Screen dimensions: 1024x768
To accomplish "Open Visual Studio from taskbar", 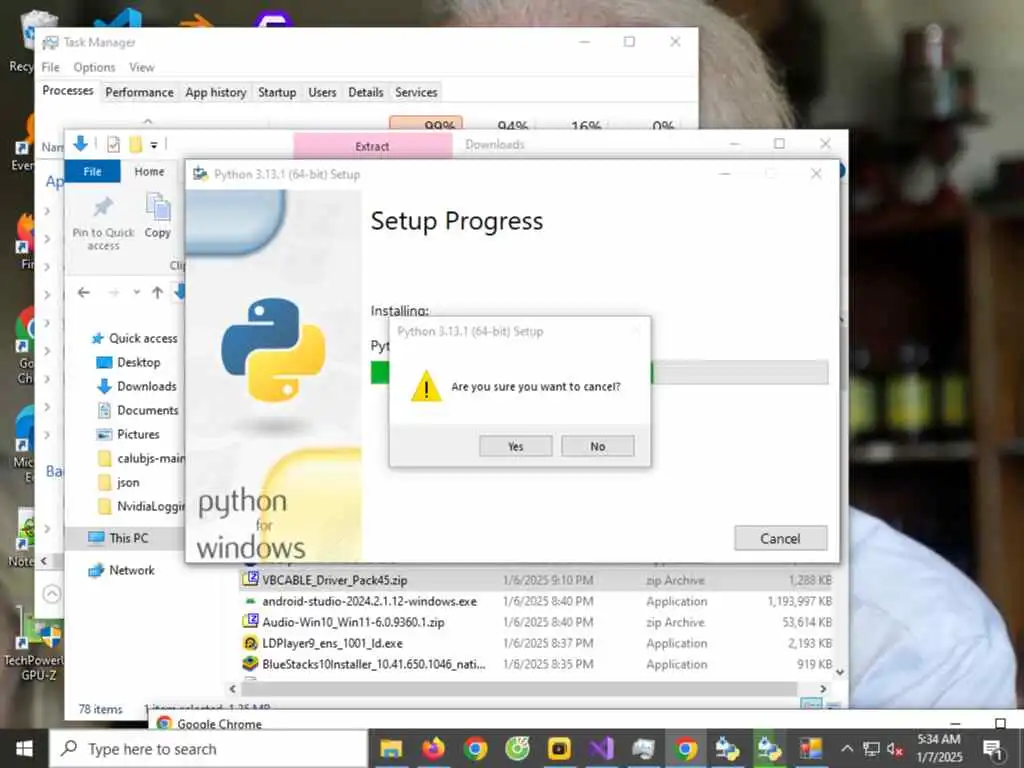I will pyautogui.click(x=601, y=748).
